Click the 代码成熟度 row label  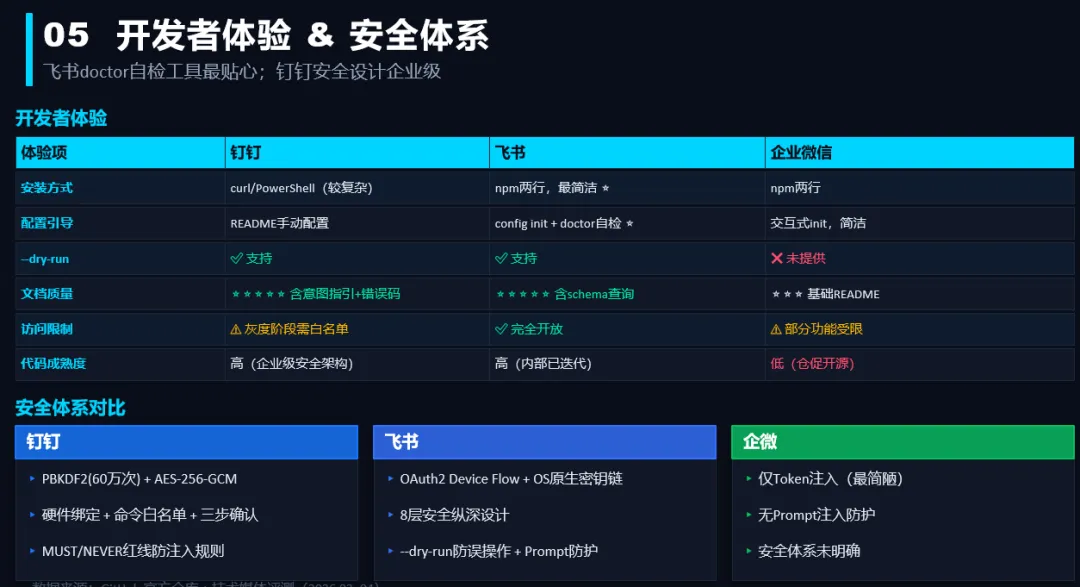point(53,364)
